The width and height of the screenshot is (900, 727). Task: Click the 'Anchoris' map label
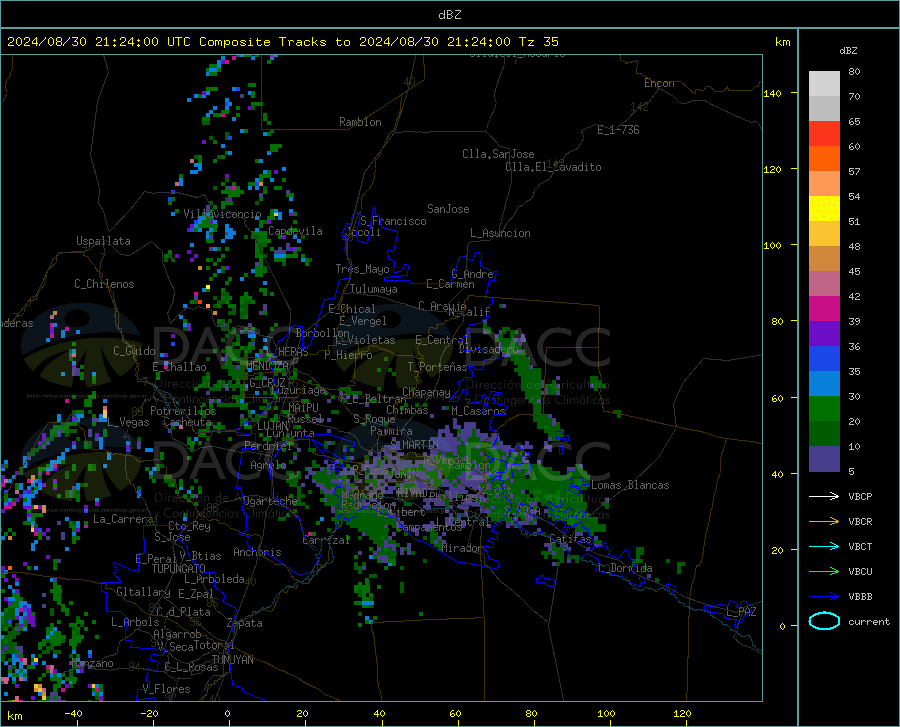point(257,552)
